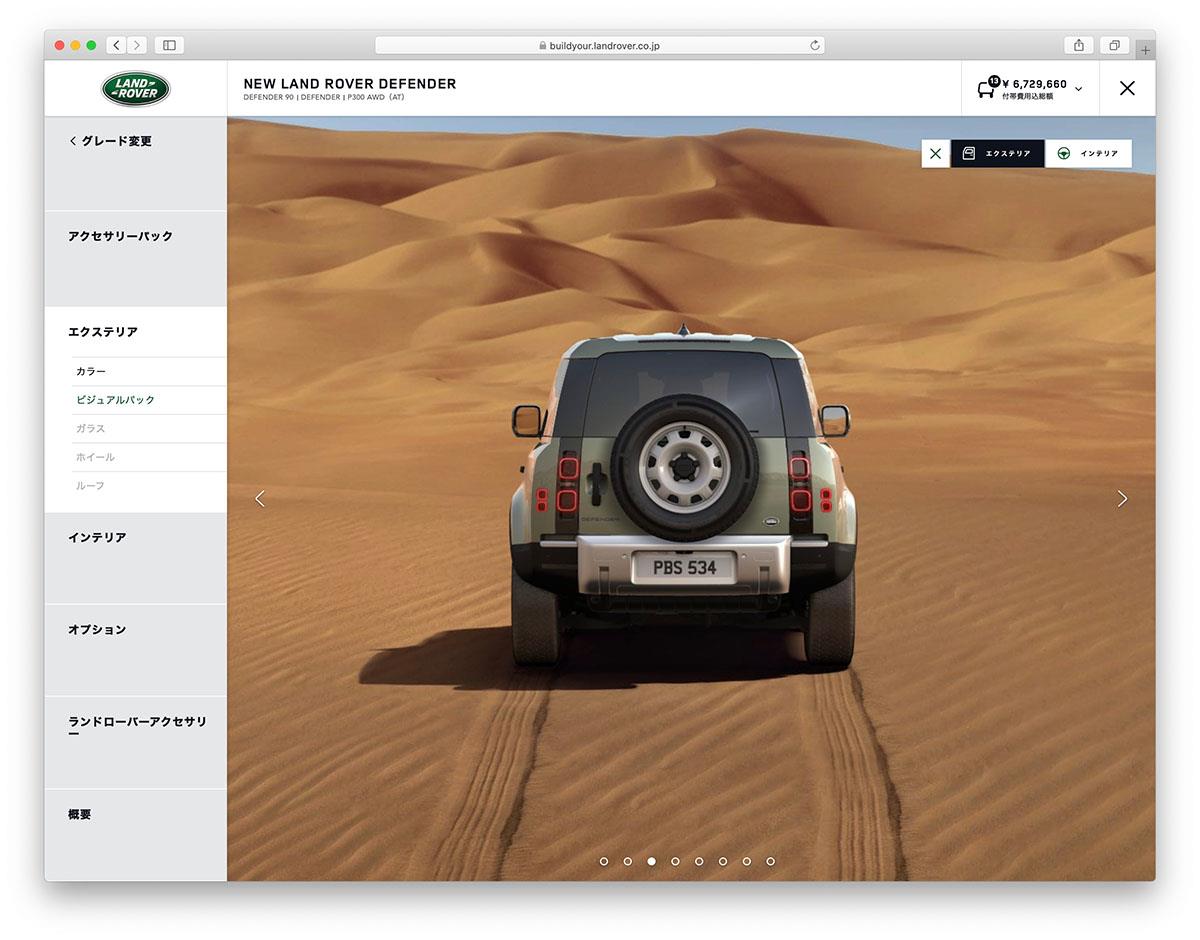Select the ビジュアルパック sub-item

(149, 400)
